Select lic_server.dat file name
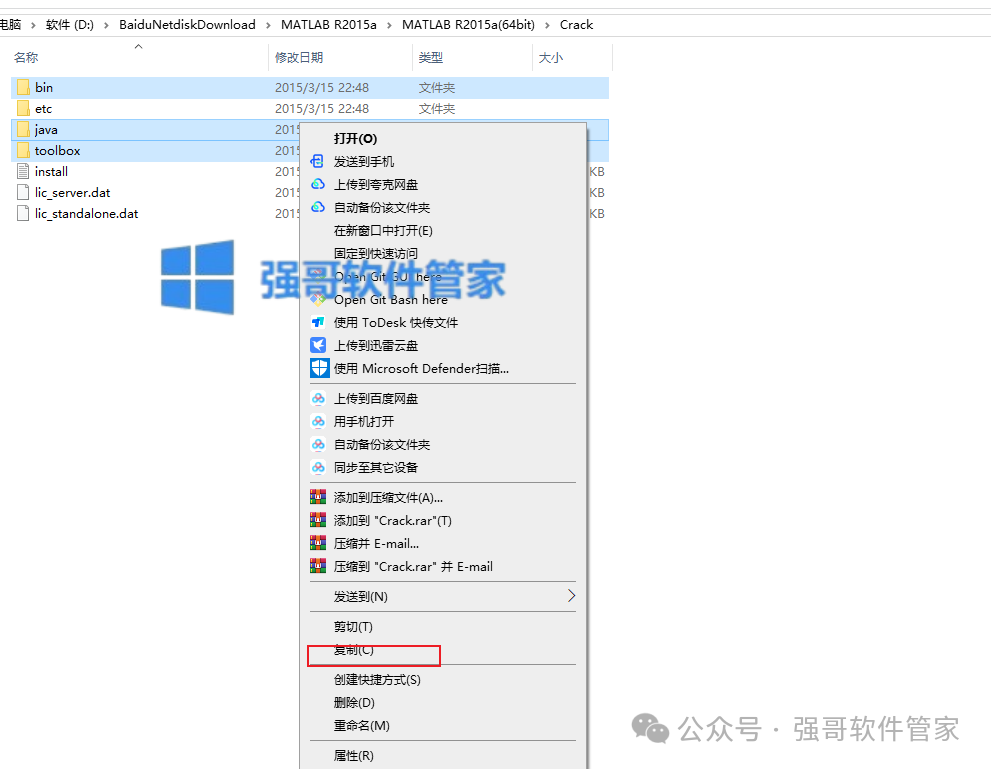Screen dimensions: 991x769 (x=73, y=192)
